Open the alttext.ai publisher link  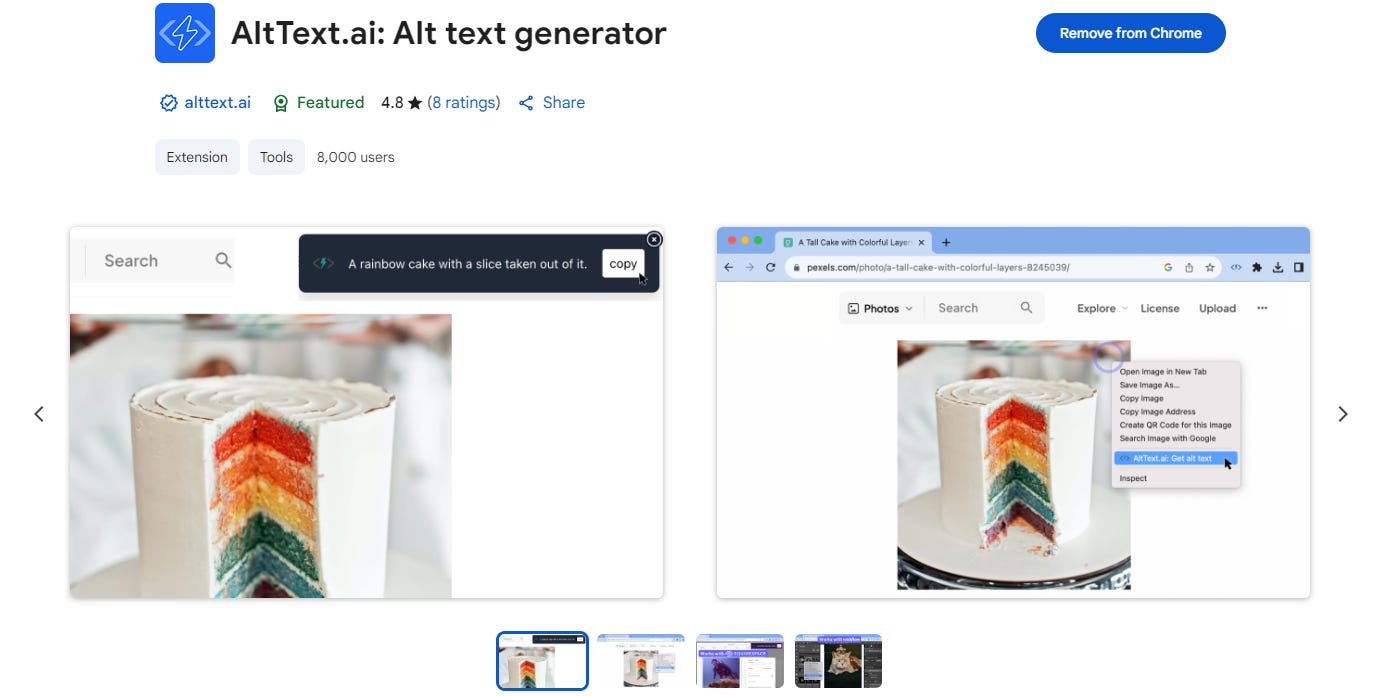click(x=217, y=102)
